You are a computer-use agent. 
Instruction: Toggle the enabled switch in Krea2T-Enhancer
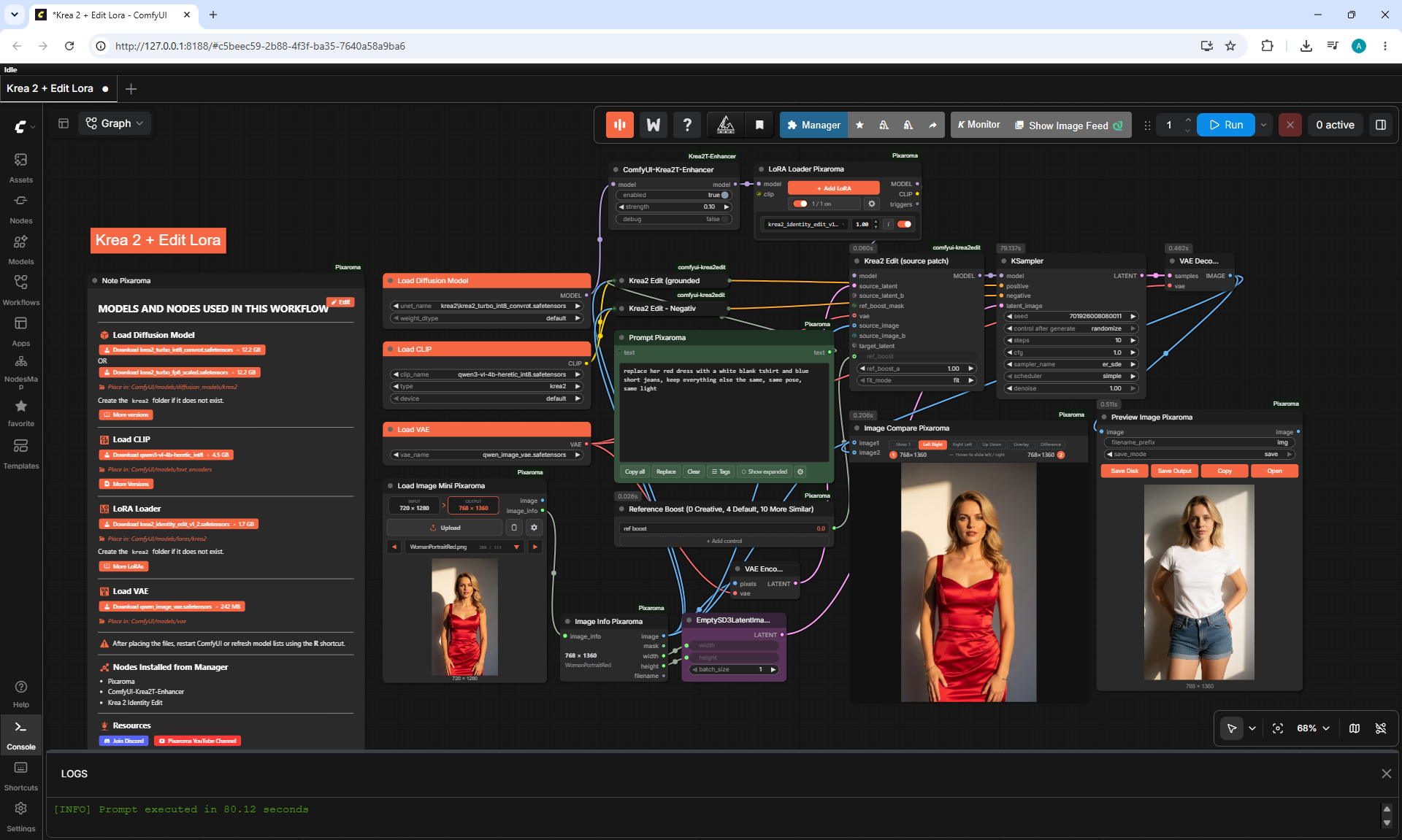(724, 195)
